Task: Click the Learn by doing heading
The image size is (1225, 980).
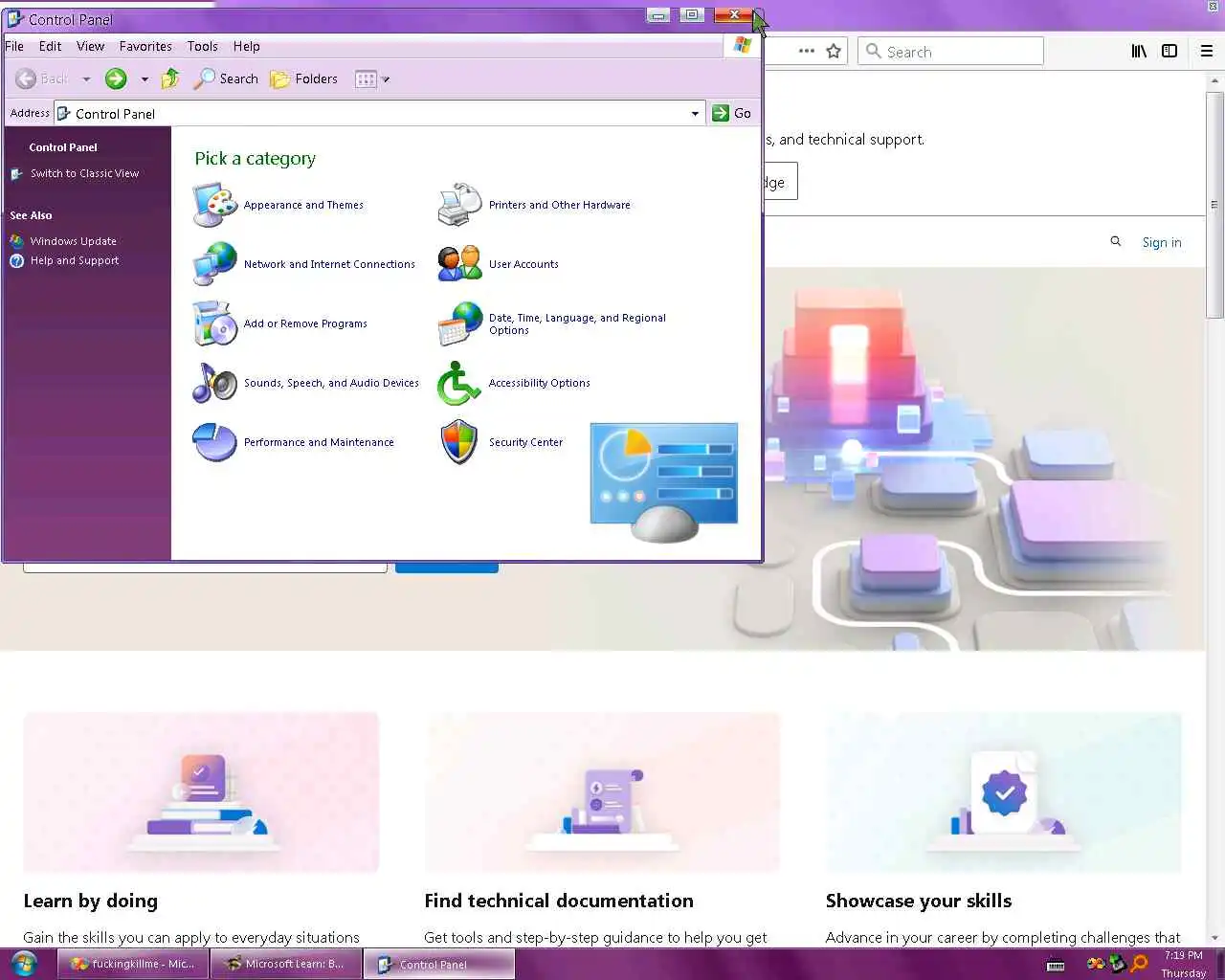Action: (x=91, y=901)
